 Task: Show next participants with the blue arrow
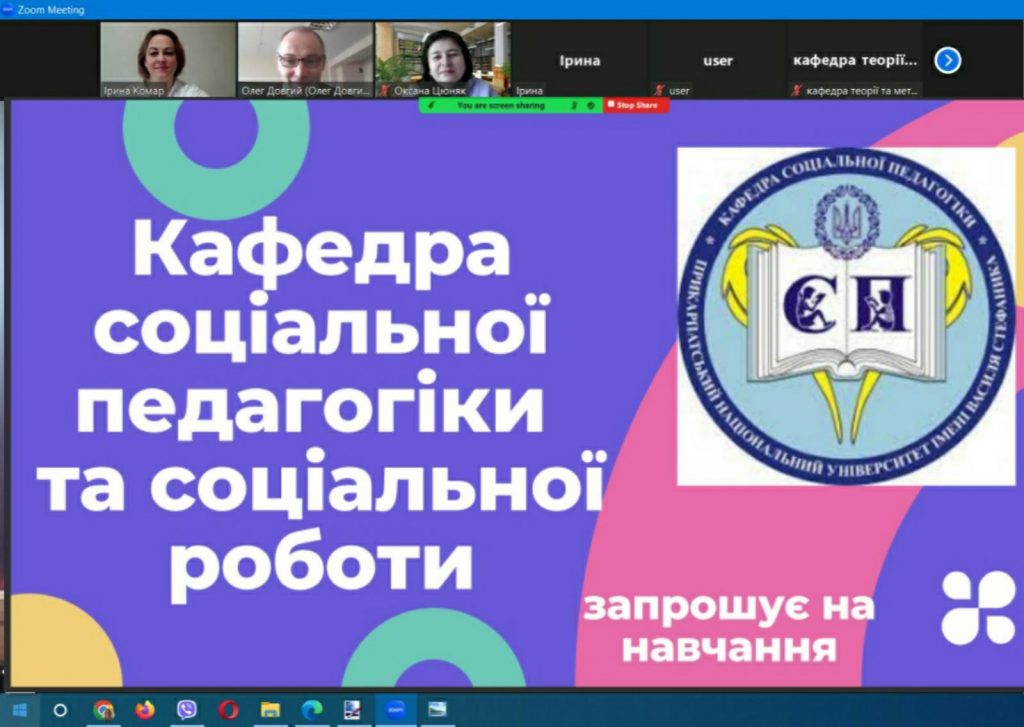click(947, 61)
